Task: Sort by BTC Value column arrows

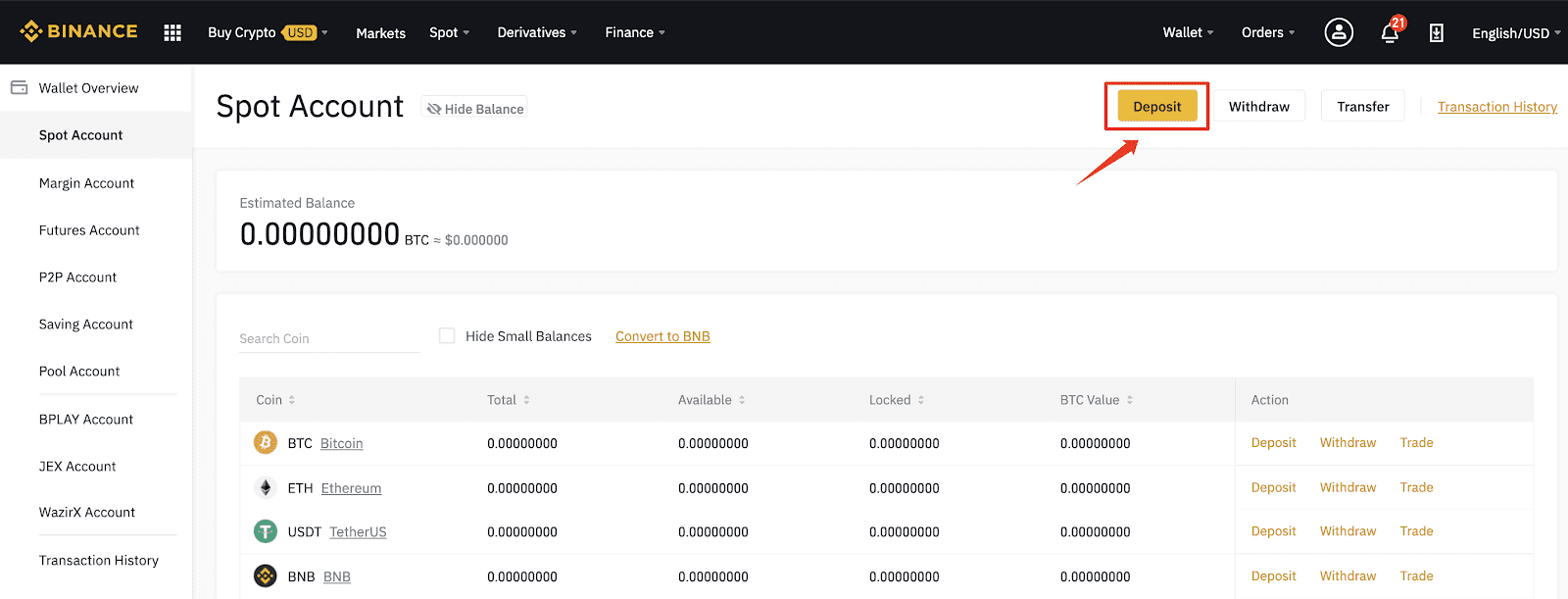Action: 1130,400
